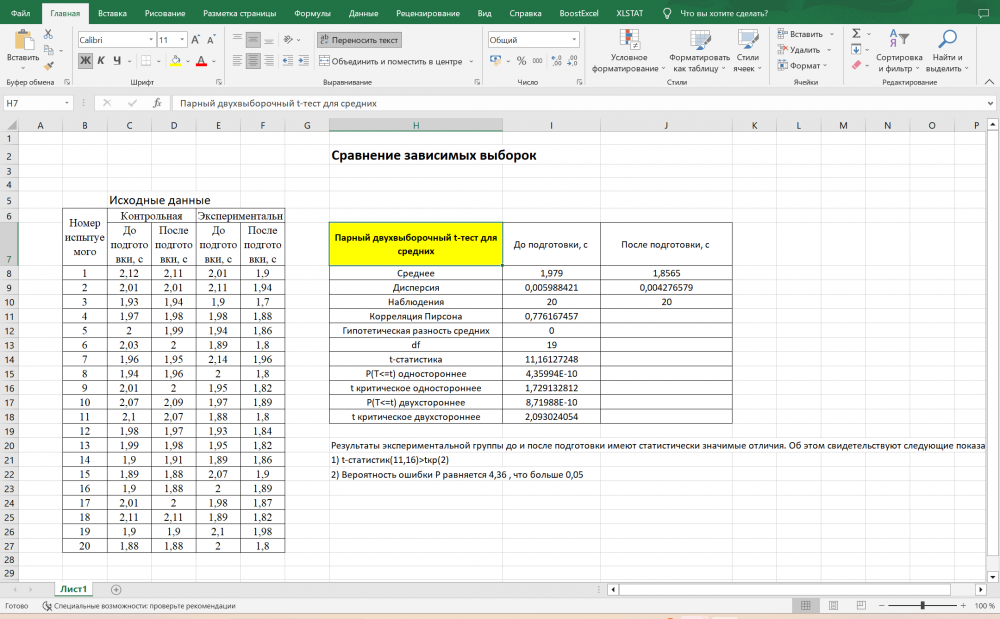Open Условное форматирование icon menu
Viewport: 1000px width, 619px height.
point(629,40)
